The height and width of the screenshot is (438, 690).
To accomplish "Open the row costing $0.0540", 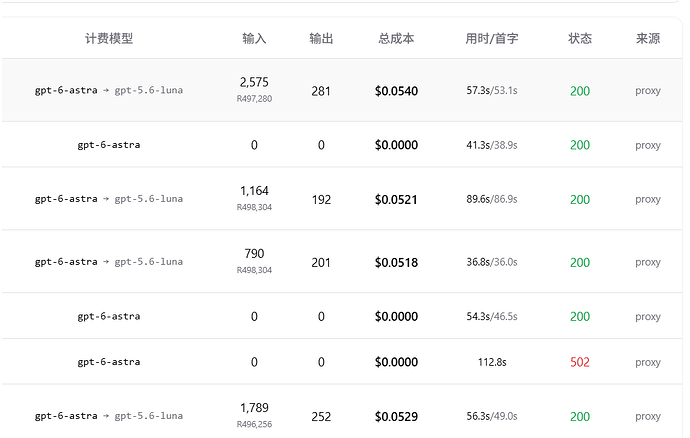I will point(342,90).
